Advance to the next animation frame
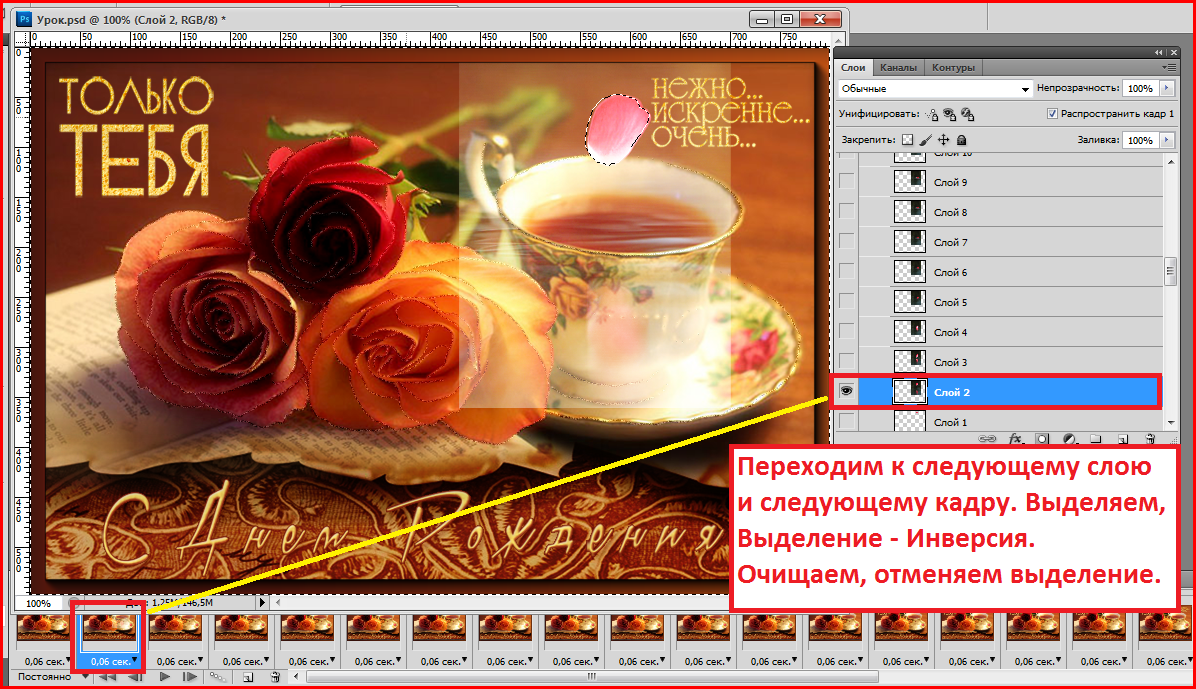 [190, 677]
